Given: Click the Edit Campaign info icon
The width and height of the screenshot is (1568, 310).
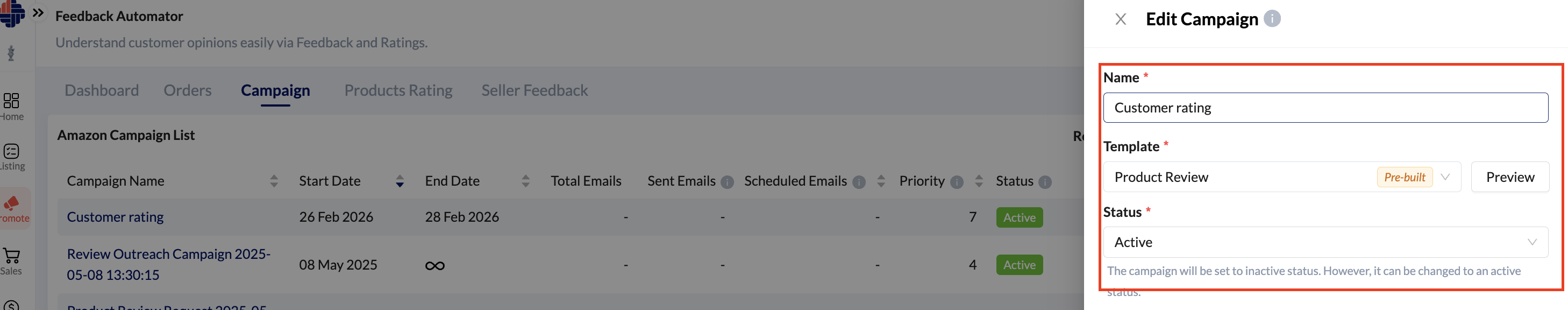Looking at the screenshot, I should click(1272, 19).
